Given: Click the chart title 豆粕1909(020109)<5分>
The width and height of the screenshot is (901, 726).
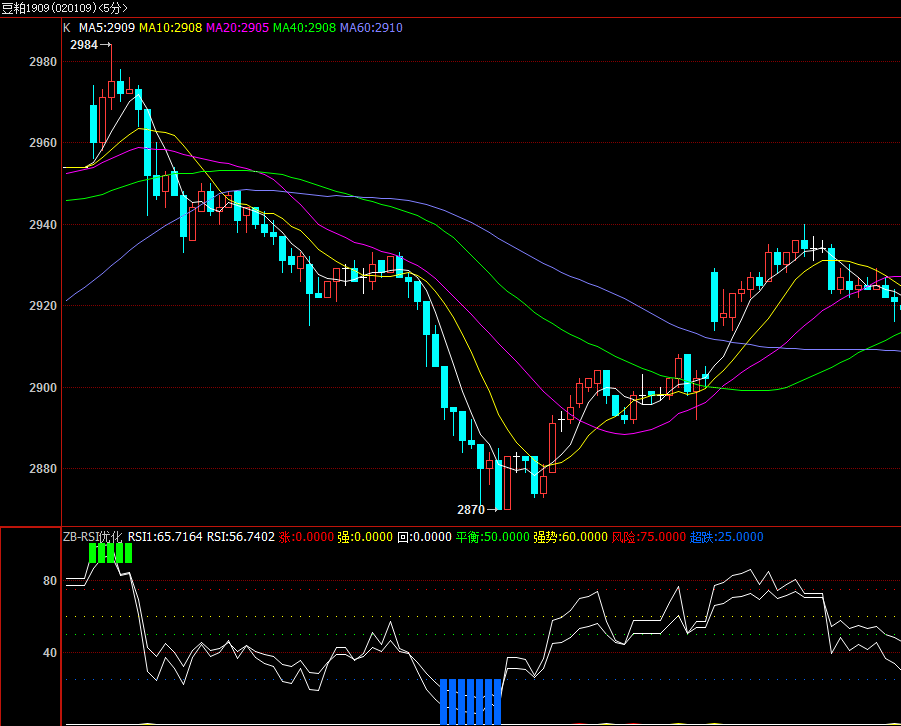Looking at the screenshot, I should [64, 8].
